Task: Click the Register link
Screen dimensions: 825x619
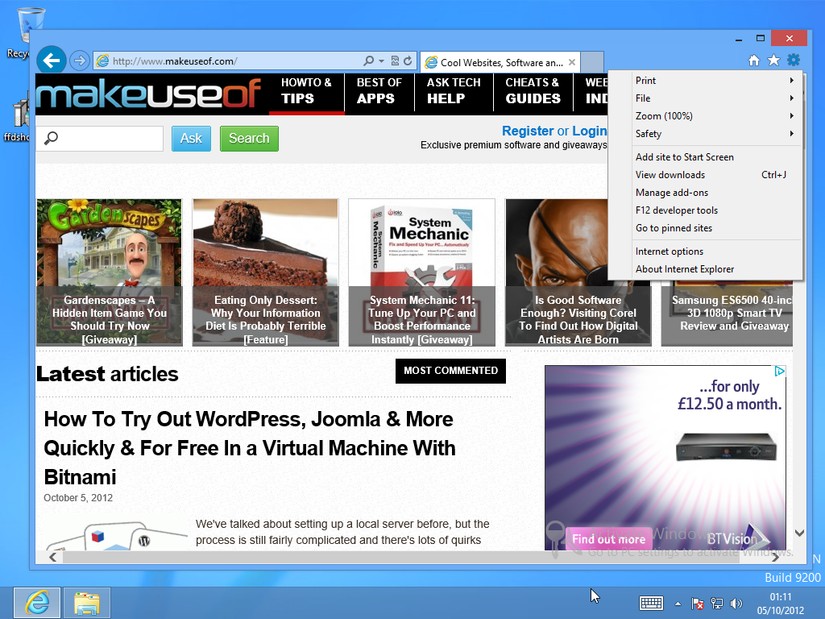Action: [527, 131]
